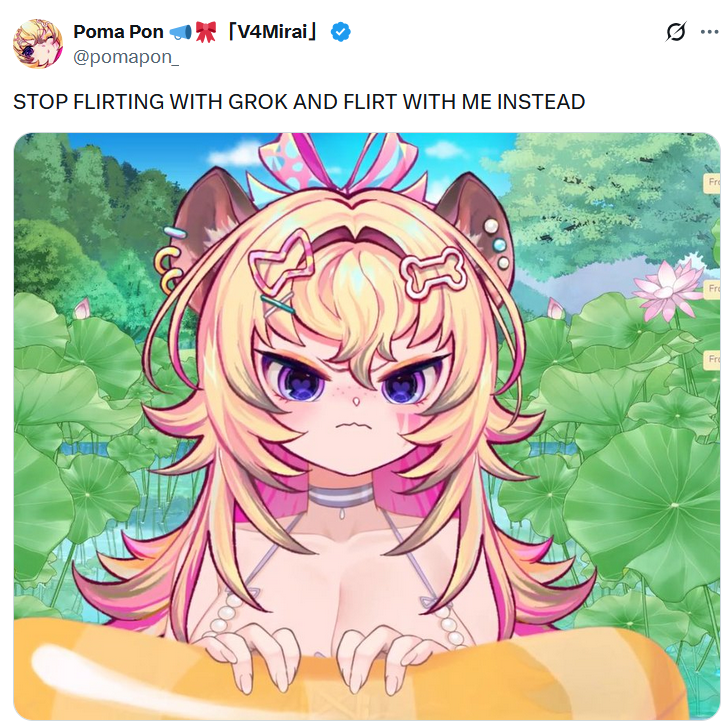The height and width of the screenshot is (725, 726).
Task: Click the pink lotus flower in the image
Action: [x=667, y=290]
